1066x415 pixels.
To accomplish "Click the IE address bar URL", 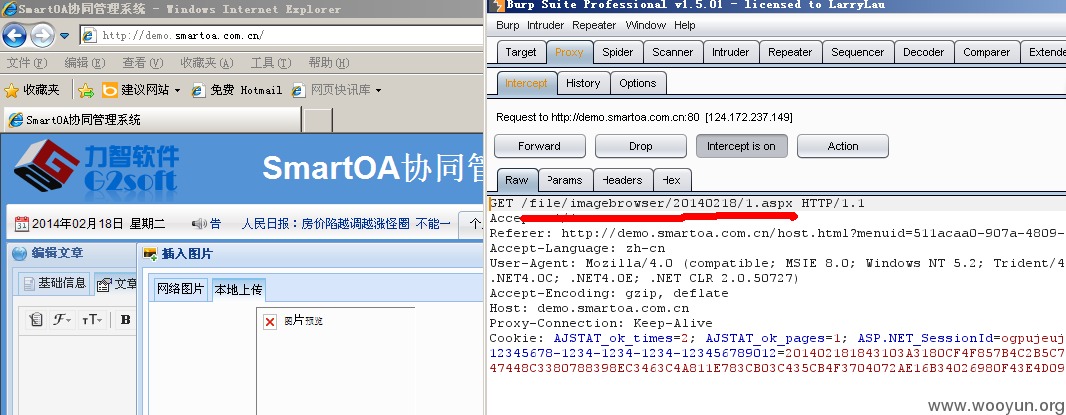I will tap(183, 35).
